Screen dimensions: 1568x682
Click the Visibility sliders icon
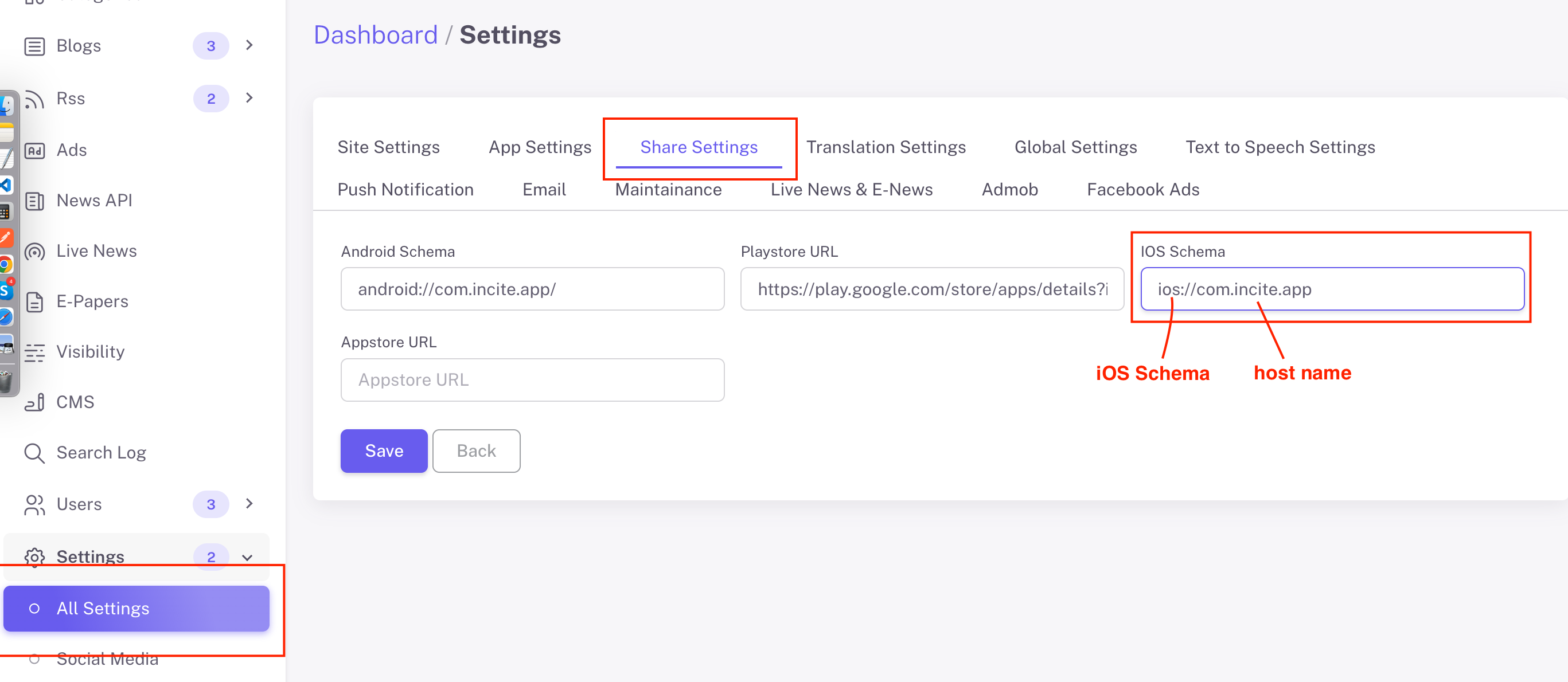point(34,352)
